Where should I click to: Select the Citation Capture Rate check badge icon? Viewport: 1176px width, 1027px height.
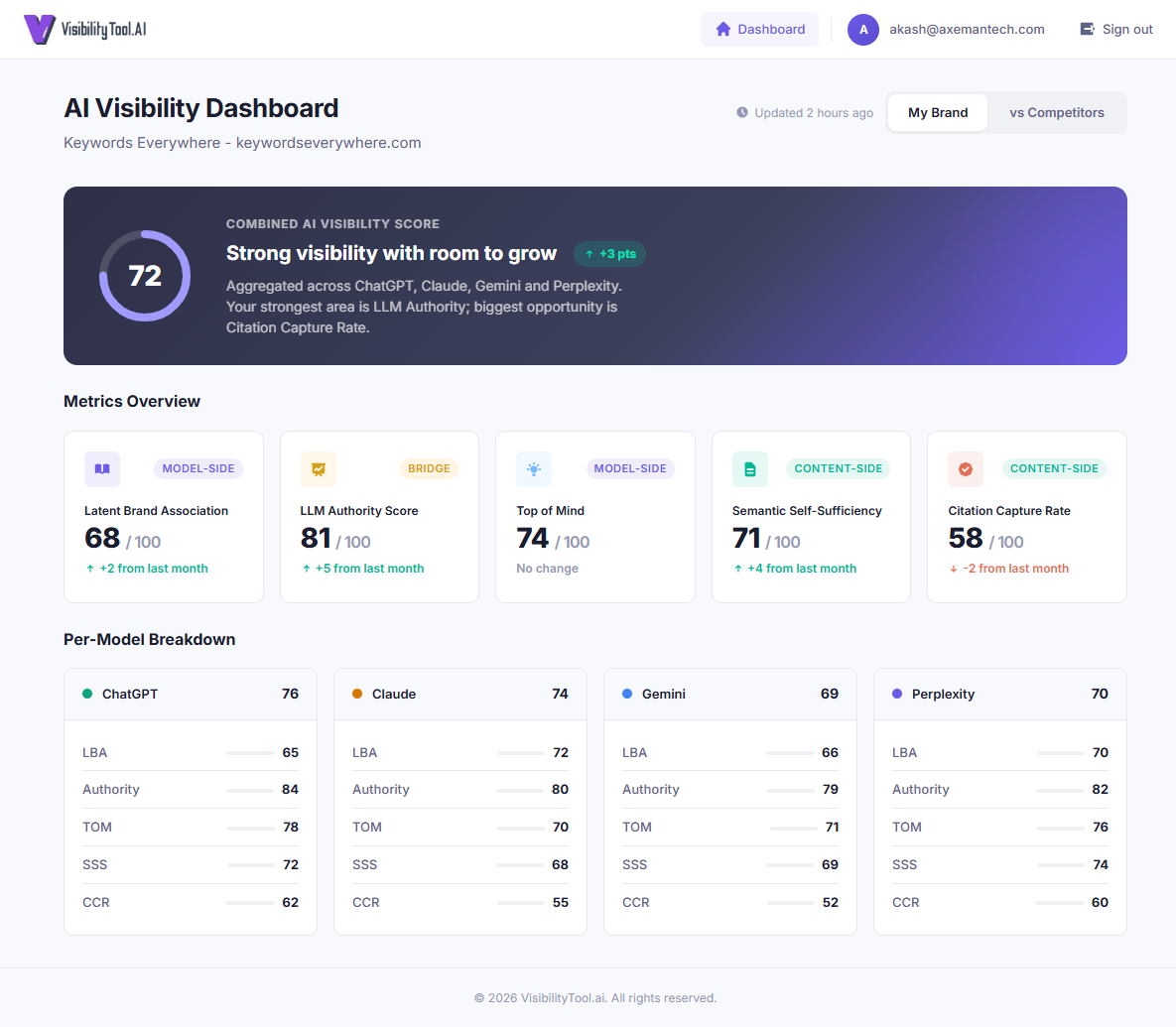point(966,468)
